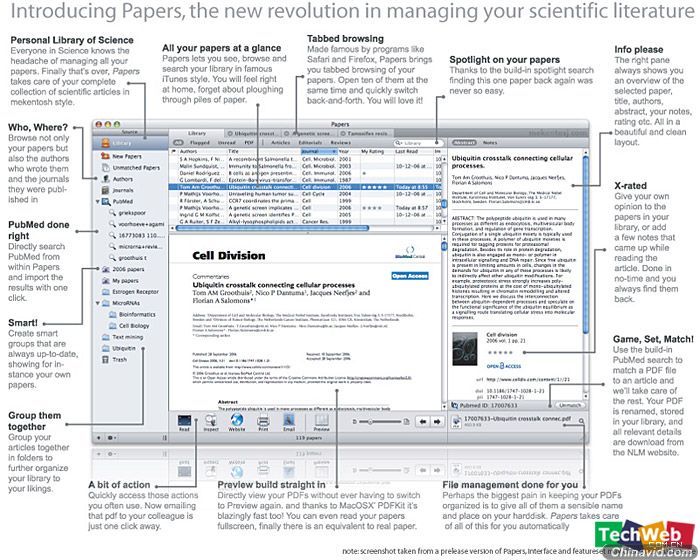Screen dimensions: 700x560
Task: Filter to Reviews only
Action: [x=341, y=142]
